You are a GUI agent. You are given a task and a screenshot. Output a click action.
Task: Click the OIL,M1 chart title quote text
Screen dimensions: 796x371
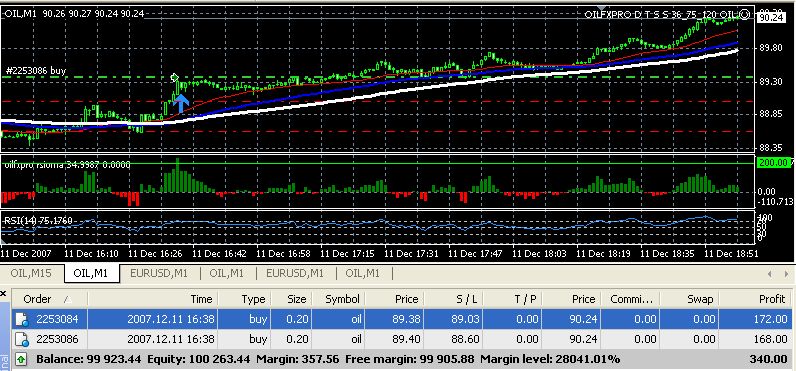tap(74, 14)
